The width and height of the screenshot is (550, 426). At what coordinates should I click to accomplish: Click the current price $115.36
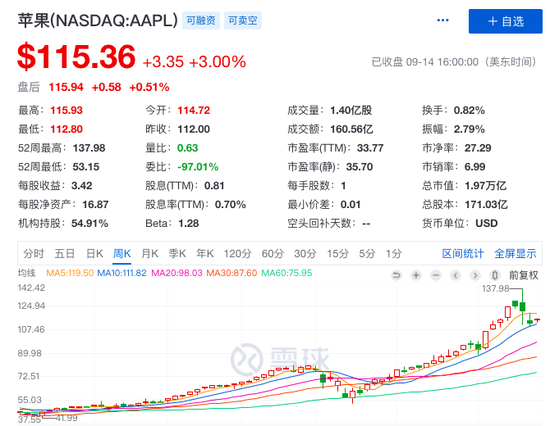pos(76,56)
